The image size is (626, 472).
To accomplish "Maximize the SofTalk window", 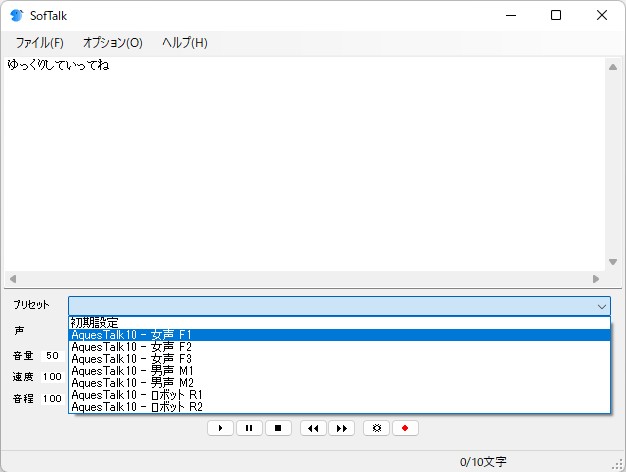I will (556, 16).
